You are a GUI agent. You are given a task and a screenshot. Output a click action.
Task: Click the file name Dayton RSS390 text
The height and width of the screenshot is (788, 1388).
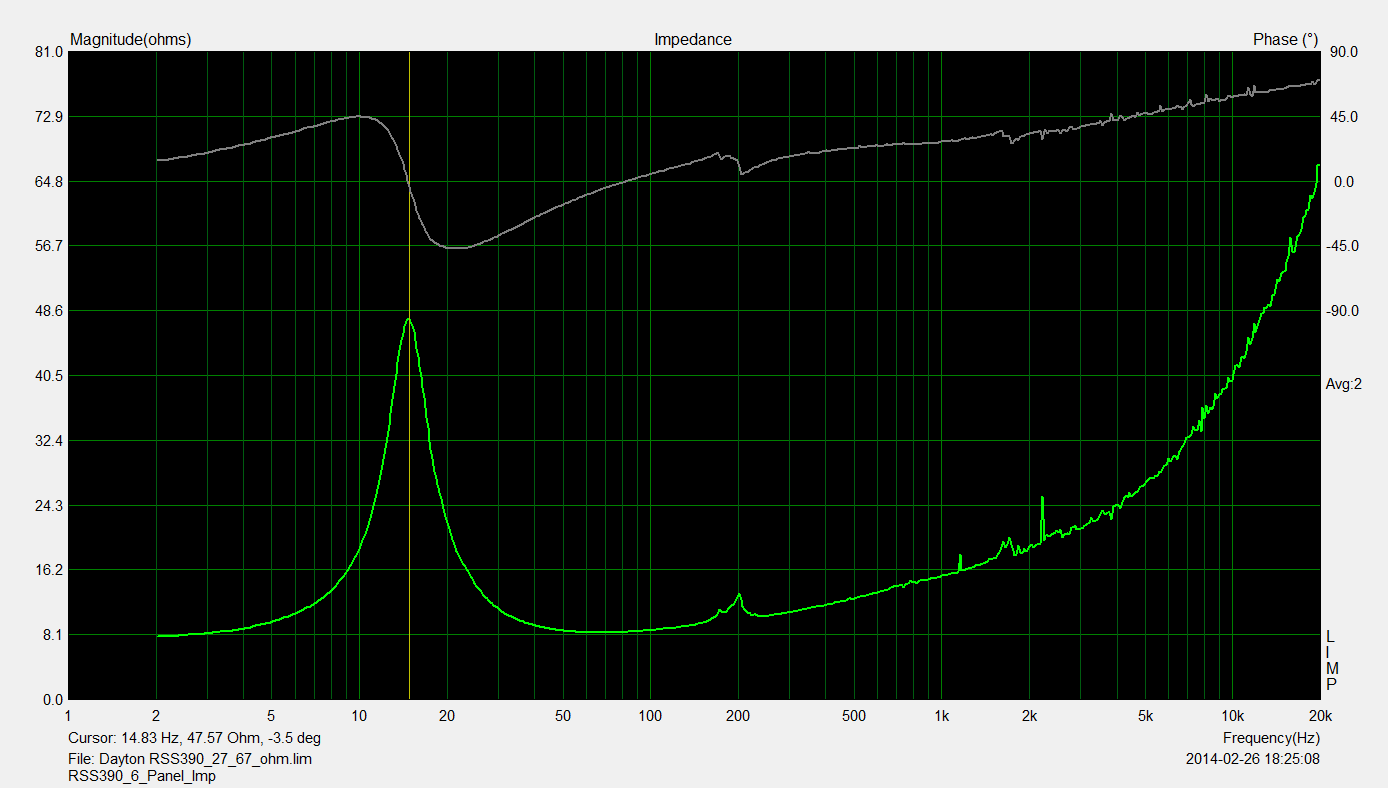(190, 759)
